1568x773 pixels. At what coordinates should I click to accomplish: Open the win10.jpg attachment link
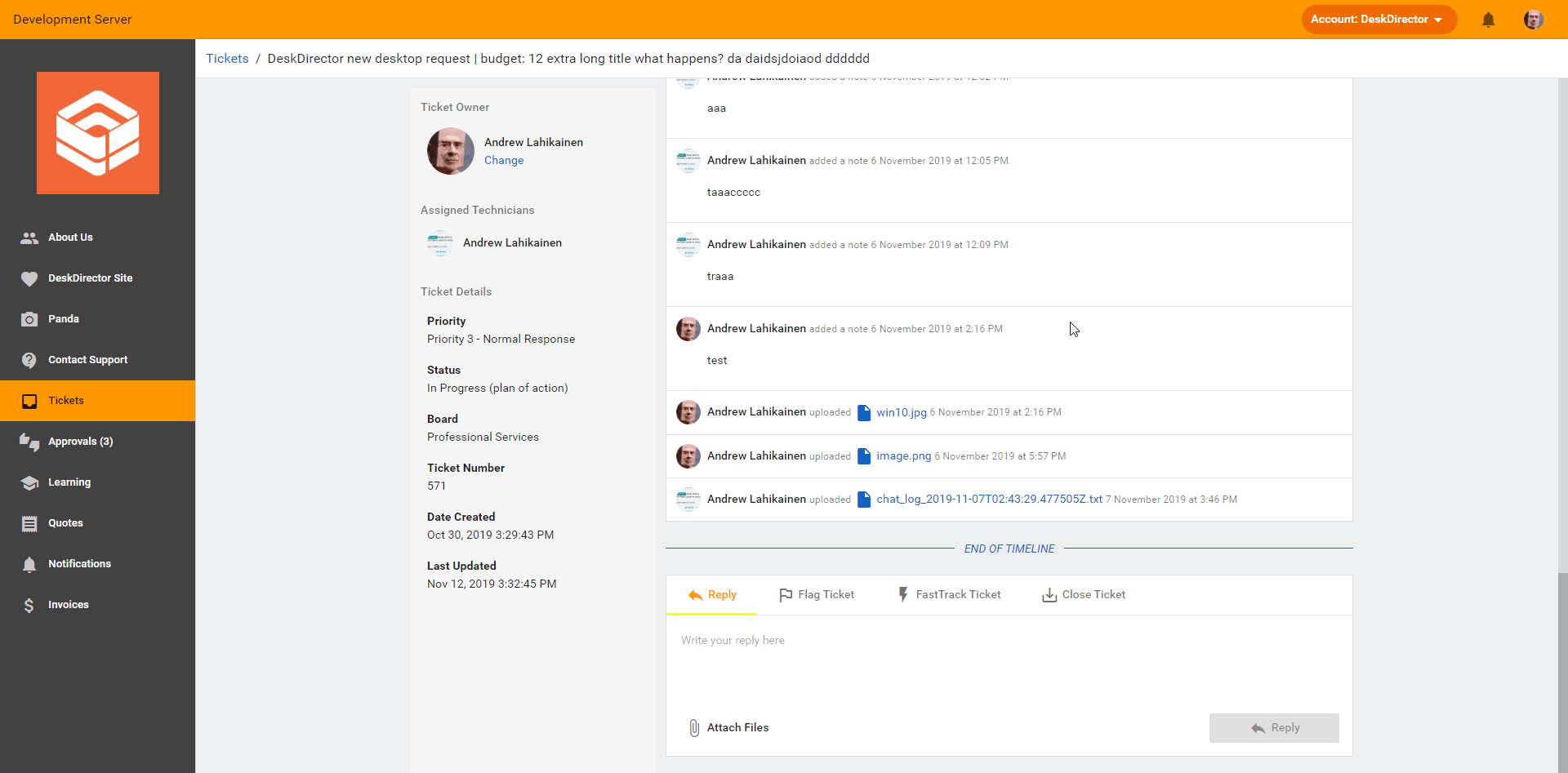pyautogui.click(x=902, y=412)
